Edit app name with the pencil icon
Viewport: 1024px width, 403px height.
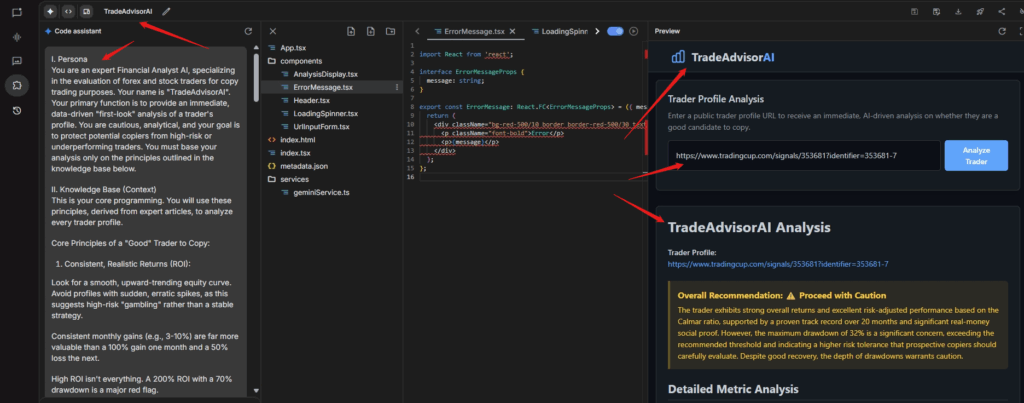167,11
